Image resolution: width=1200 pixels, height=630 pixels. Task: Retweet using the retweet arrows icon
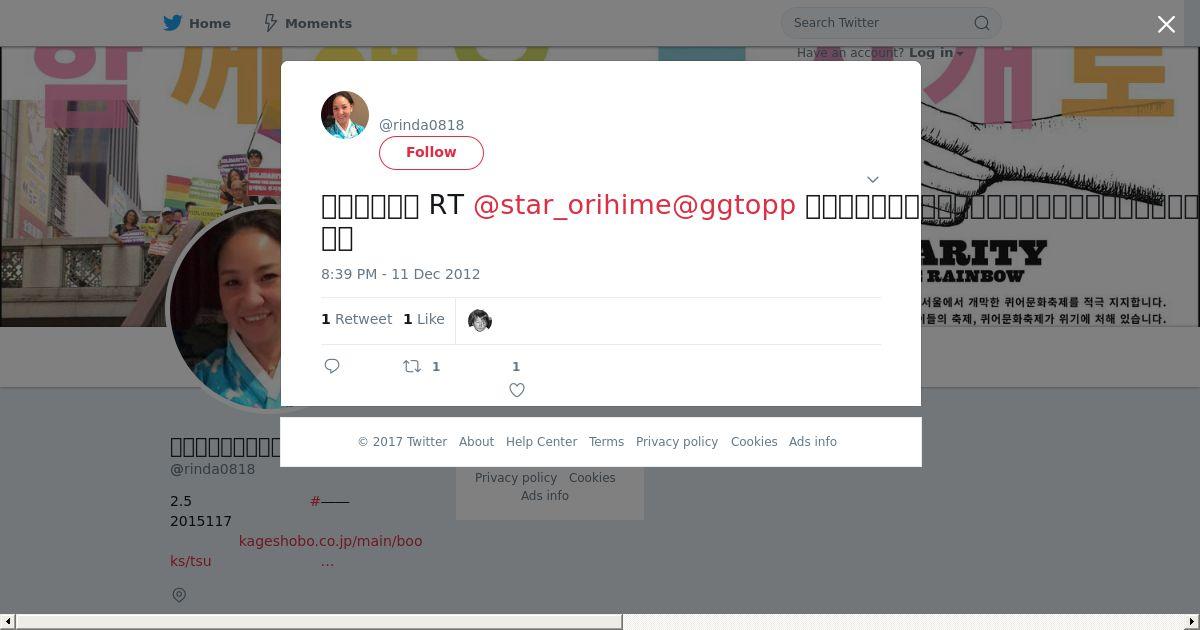pos(412,366)
